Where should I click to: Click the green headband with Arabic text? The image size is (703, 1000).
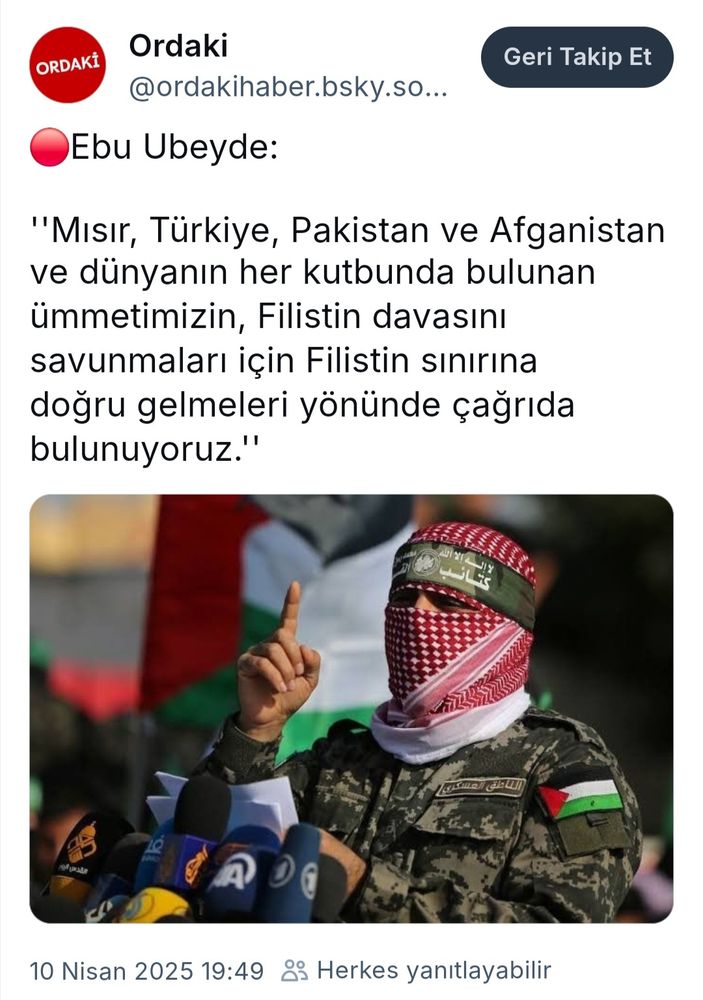[x=463, y=571]
